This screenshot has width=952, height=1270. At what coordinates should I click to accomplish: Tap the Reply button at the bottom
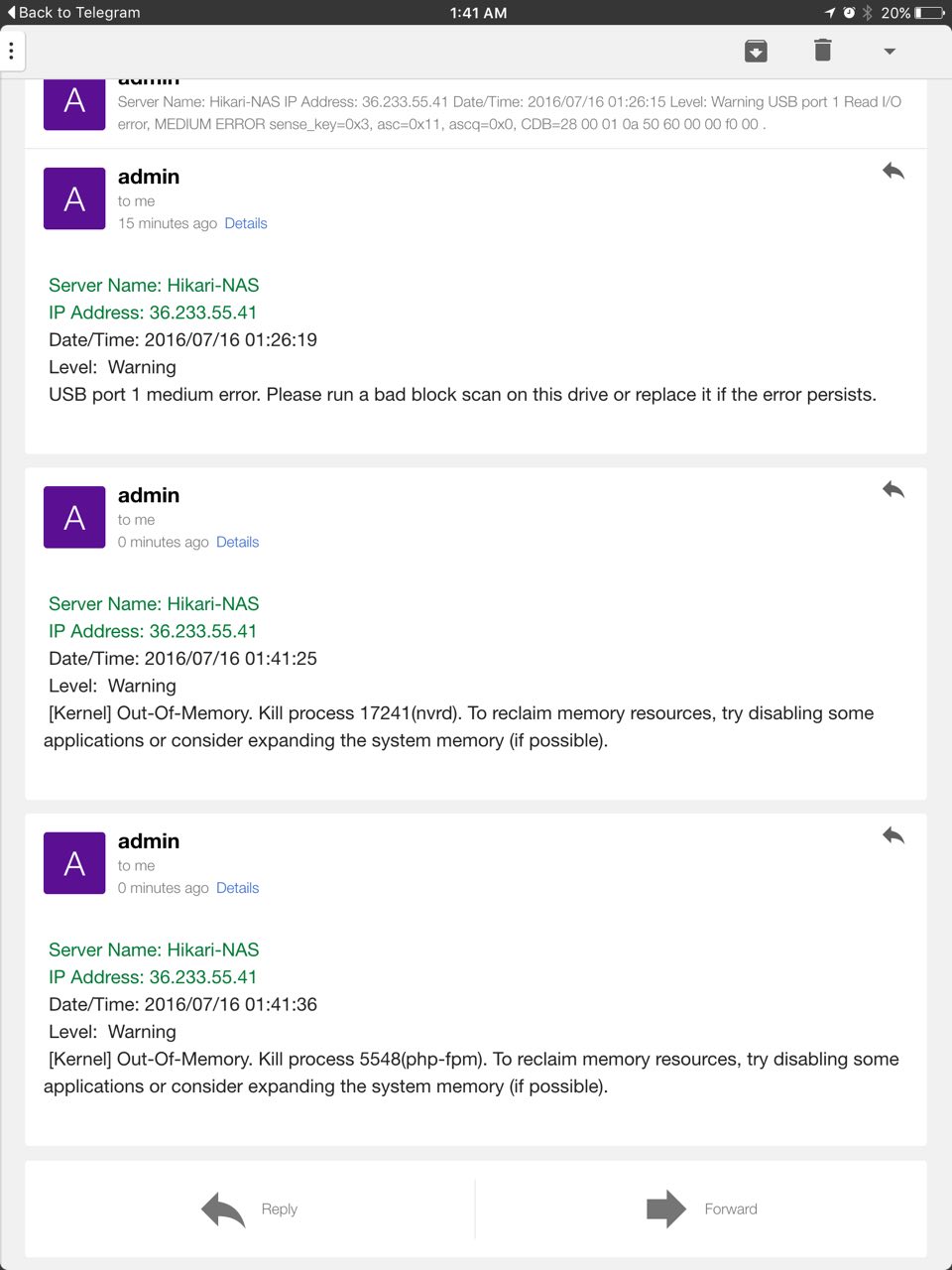pos(250,1209)
